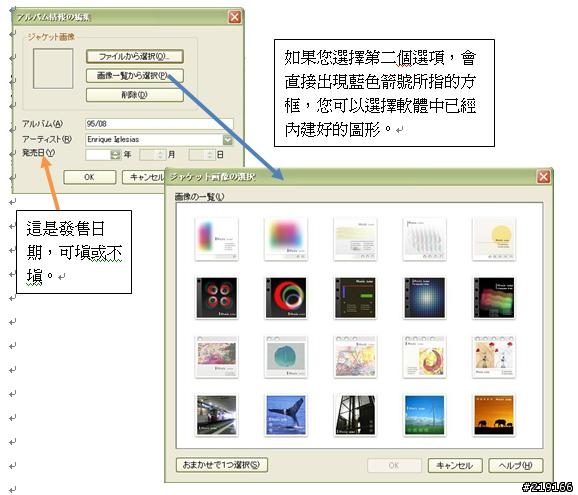Click the release day stepper field

[x=202, y=154]
